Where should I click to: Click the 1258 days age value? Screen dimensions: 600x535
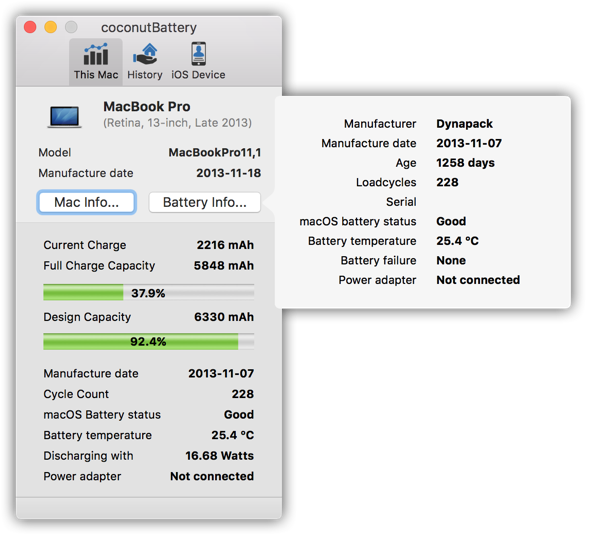[x=465, y=163]
